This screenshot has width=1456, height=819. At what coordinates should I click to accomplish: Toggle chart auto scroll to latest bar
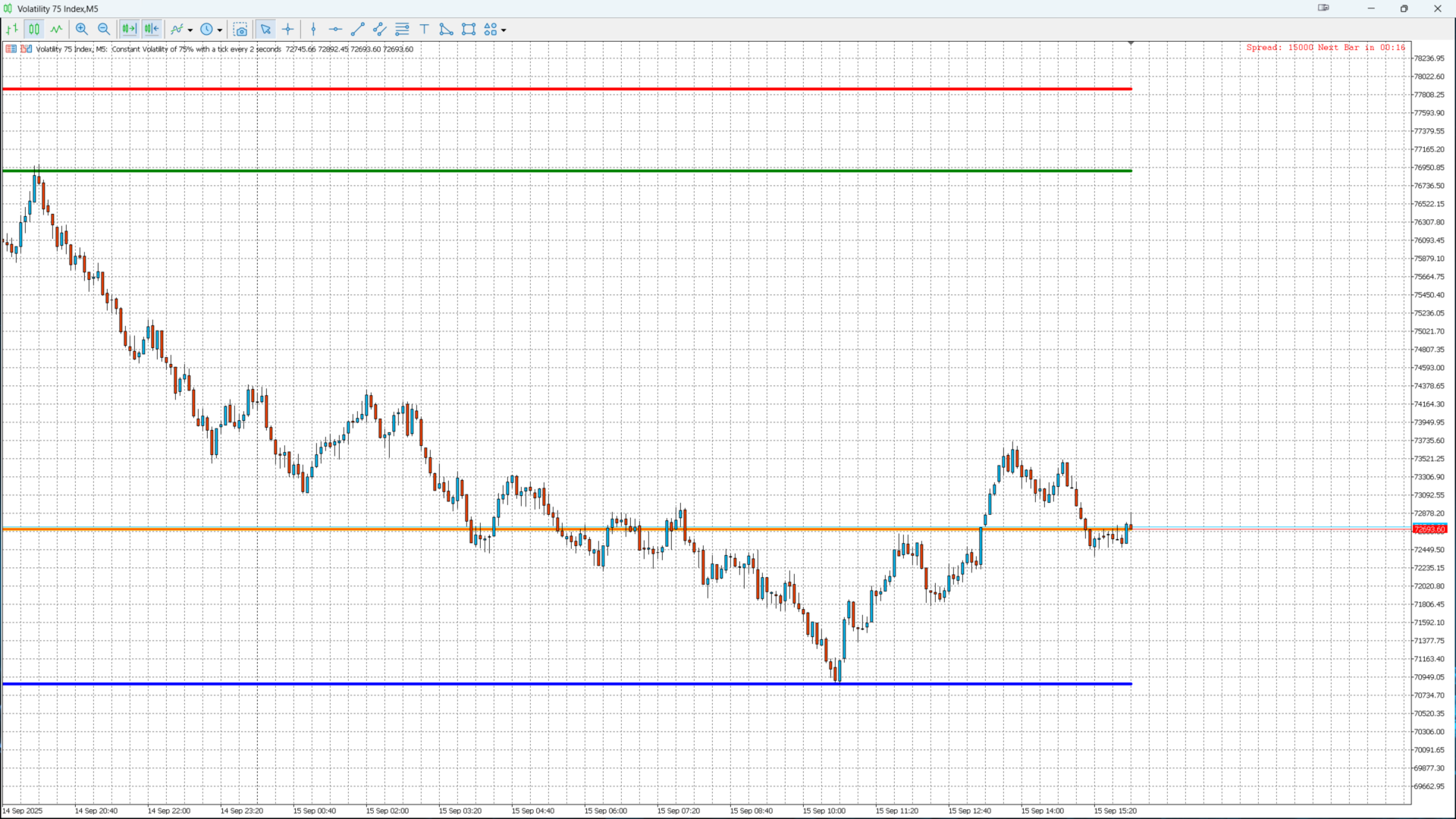[129, 30]
